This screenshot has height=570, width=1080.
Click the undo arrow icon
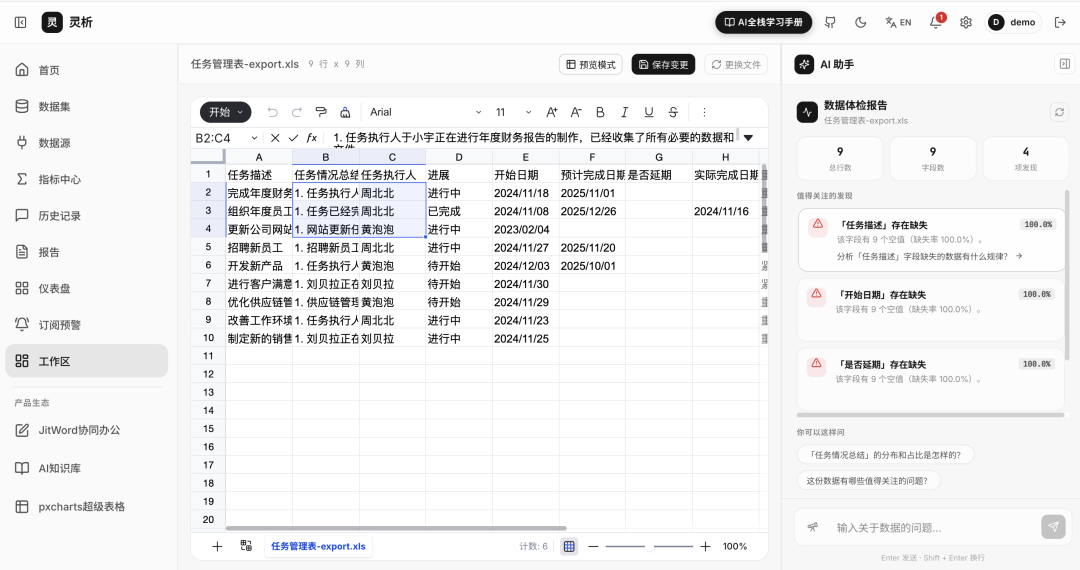pos(273,112)
